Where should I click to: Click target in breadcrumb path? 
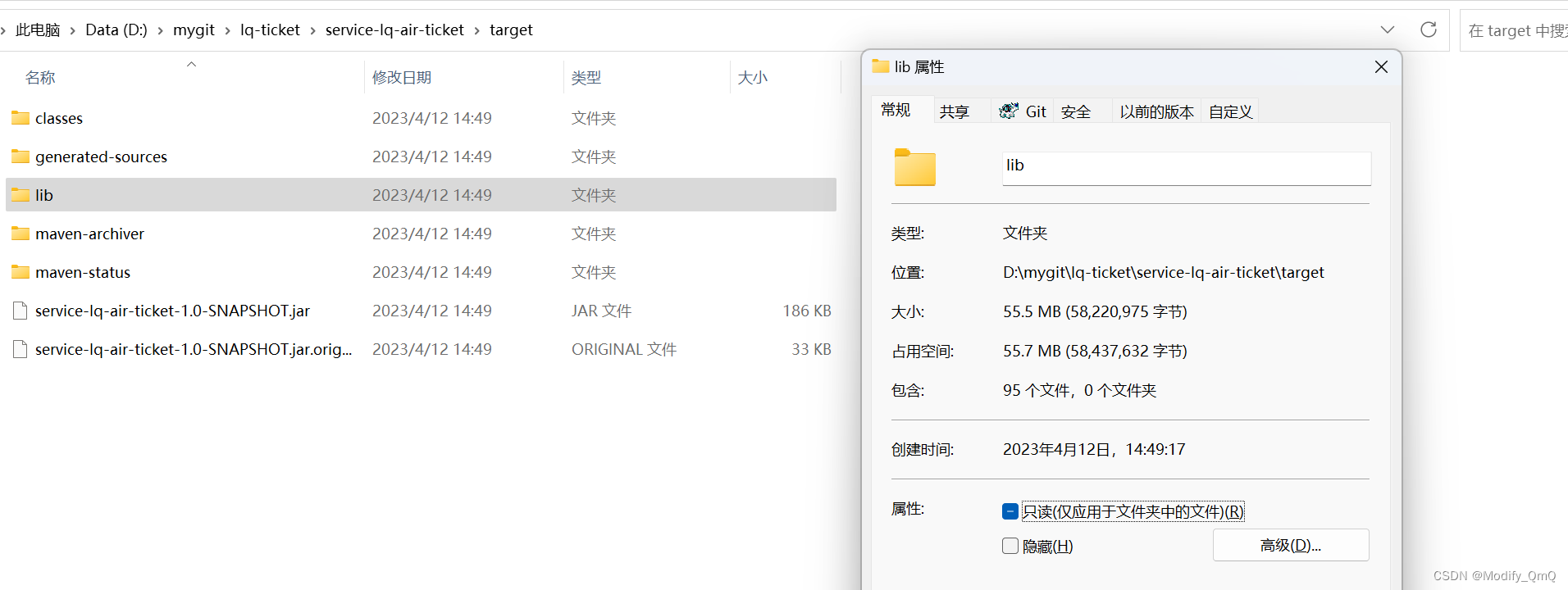[511, 30]
